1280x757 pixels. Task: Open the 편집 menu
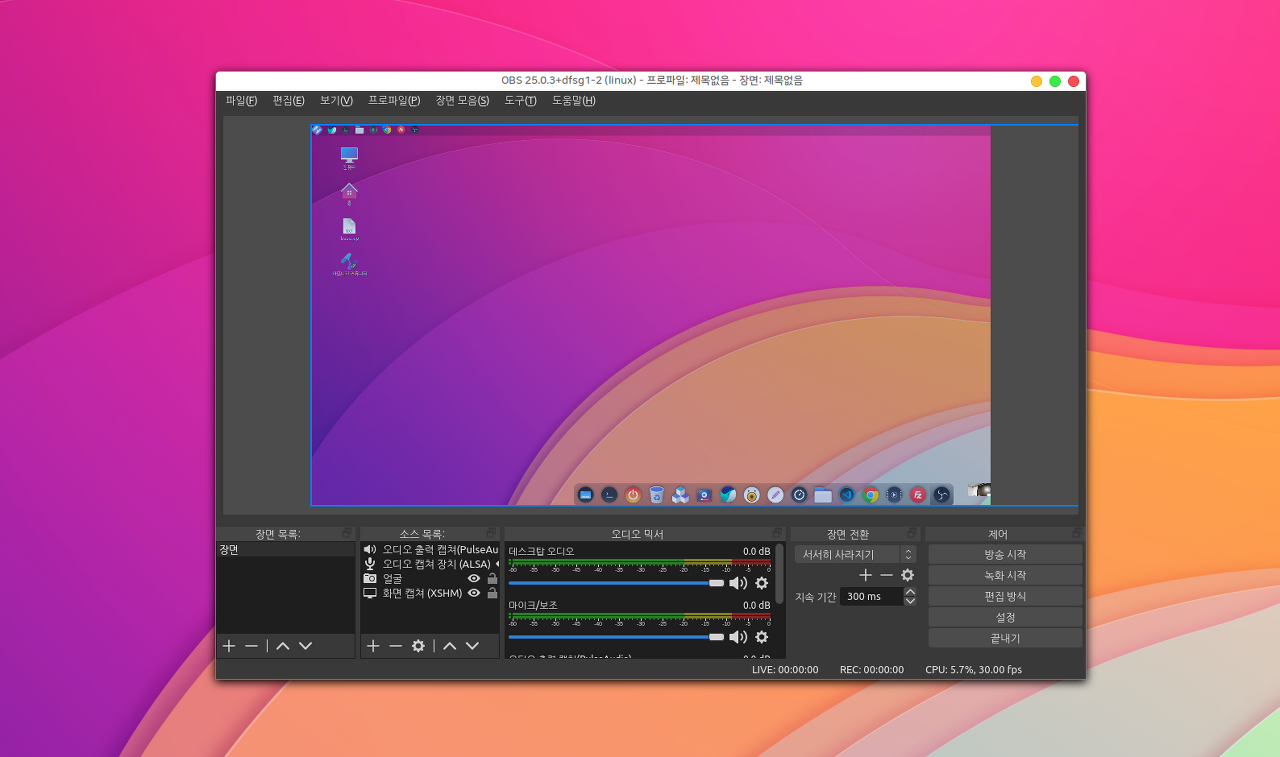pos(289,101)
